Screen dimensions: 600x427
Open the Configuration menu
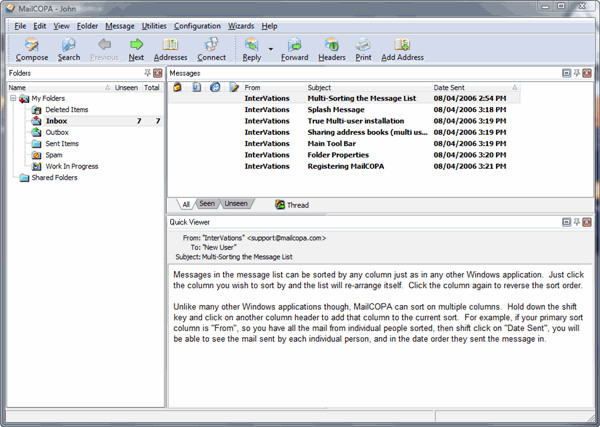point(197,26)
